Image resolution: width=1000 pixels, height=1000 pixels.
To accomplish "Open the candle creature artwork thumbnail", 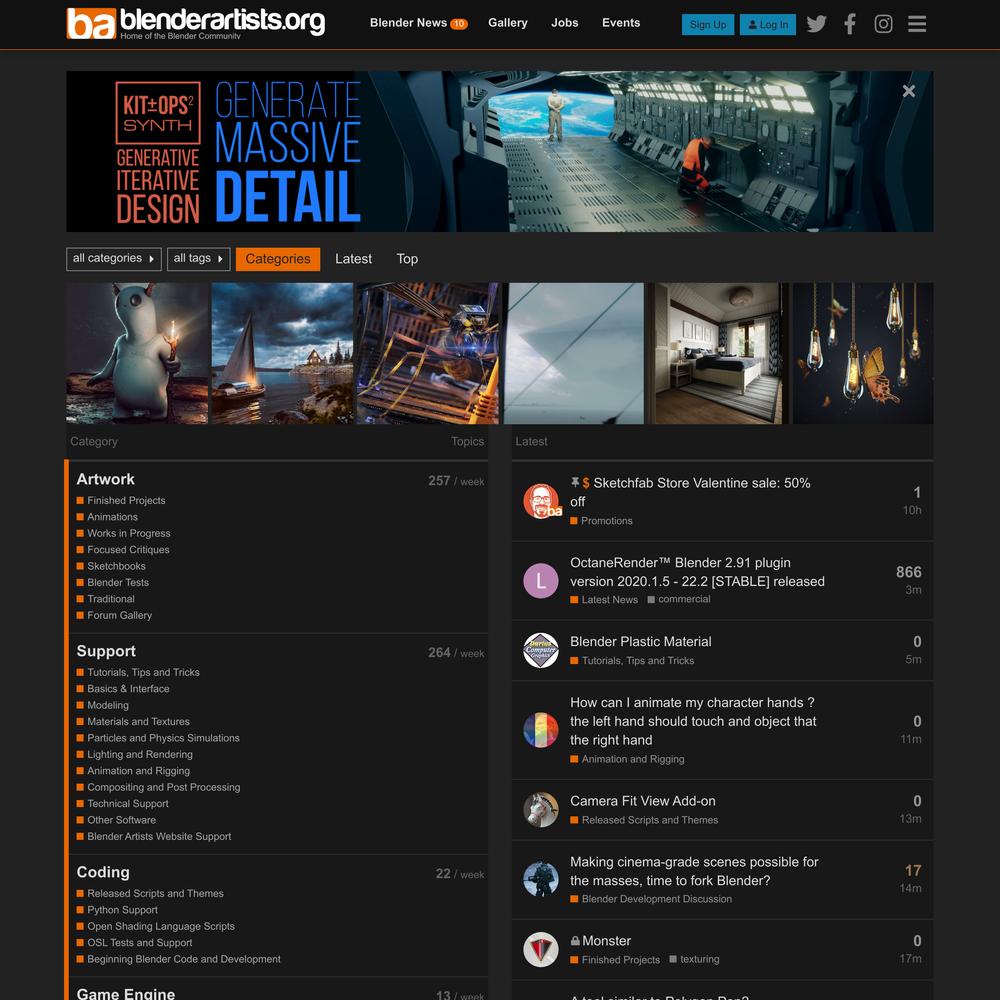I will pyautogui.click(x=137, y=353).
